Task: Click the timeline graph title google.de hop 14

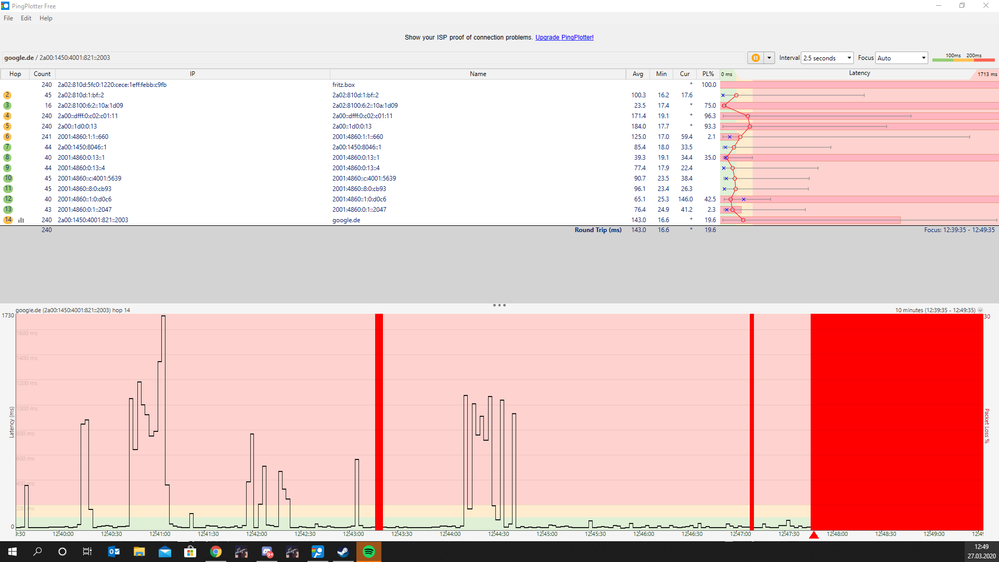Action: (73, 310)
